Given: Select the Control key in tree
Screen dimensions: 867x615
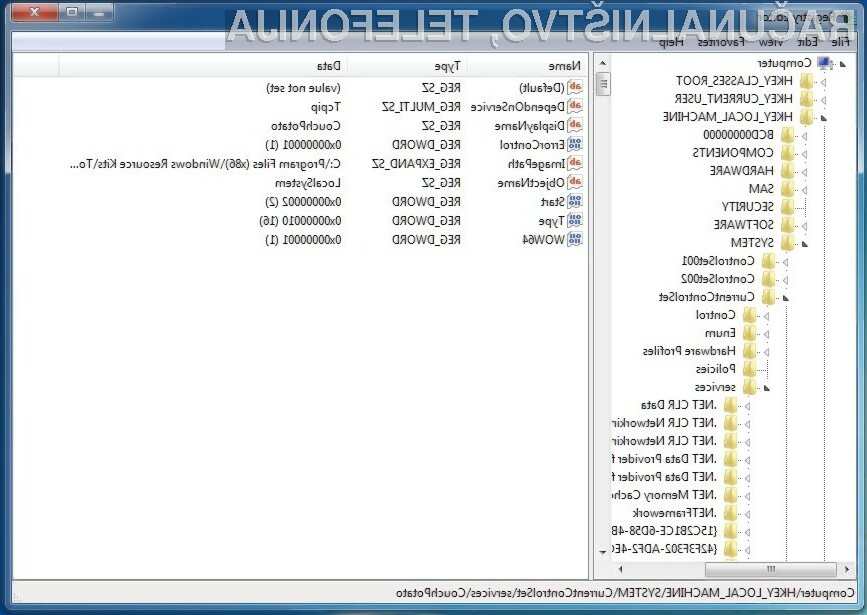Looking at the screenshot, I should tap(715, 315).
